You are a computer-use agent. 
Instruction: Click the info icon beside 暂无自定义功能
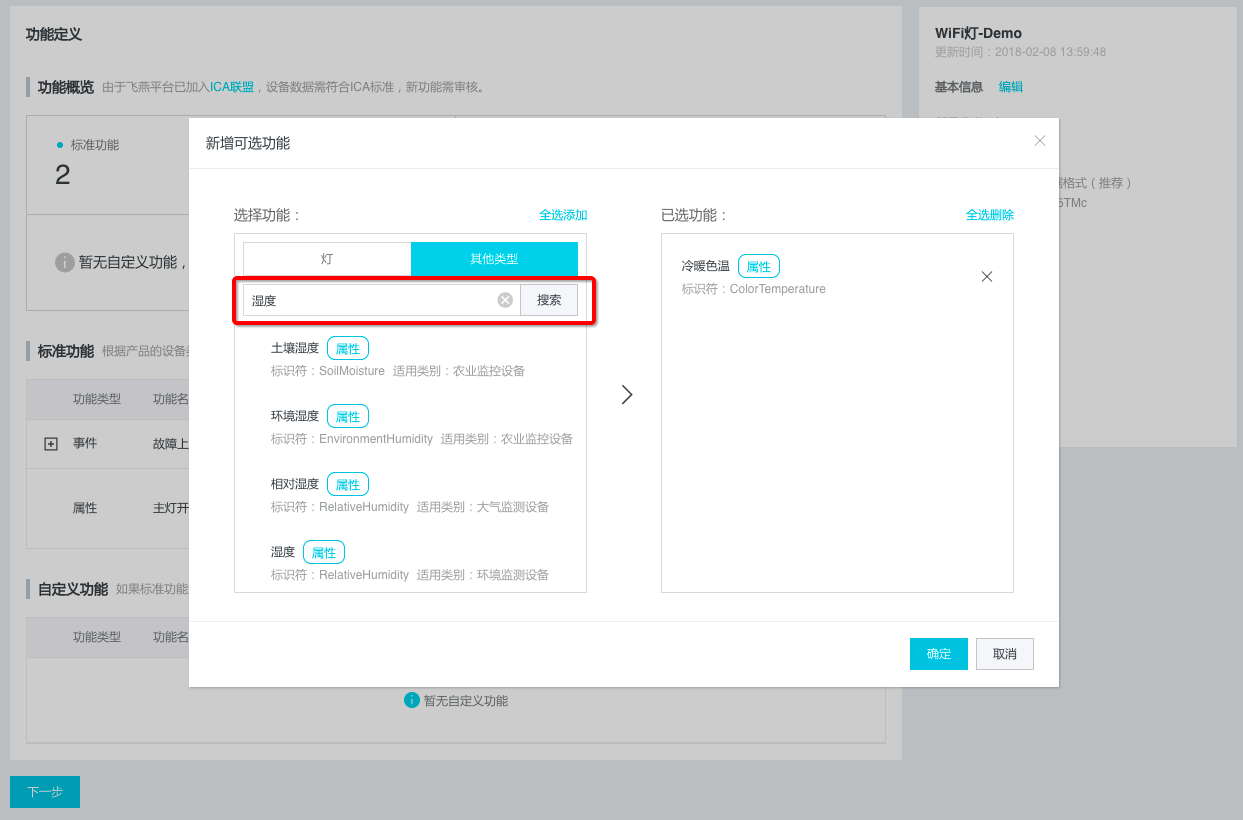coord(411,700)
